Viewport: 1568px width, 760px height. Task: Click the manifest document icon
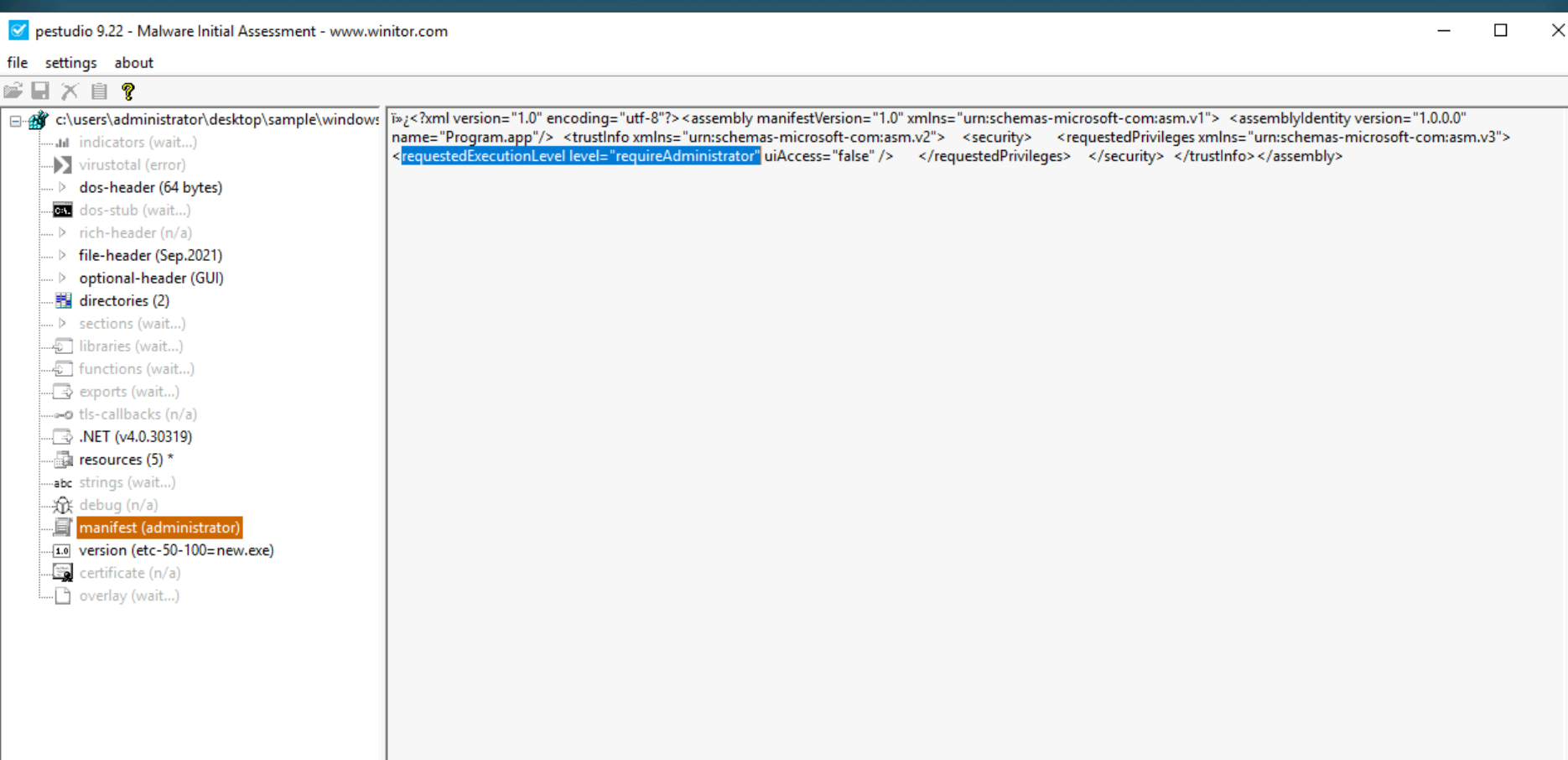[63, 528]
